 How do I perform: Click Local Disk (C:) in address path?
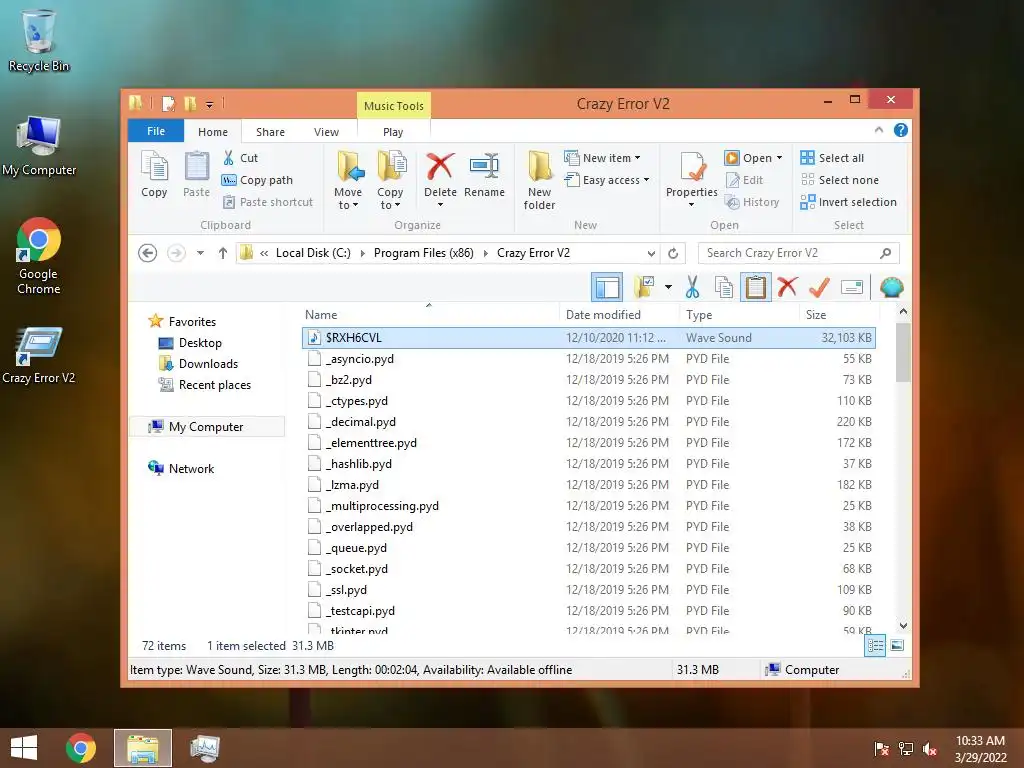(x=313, y=253)
